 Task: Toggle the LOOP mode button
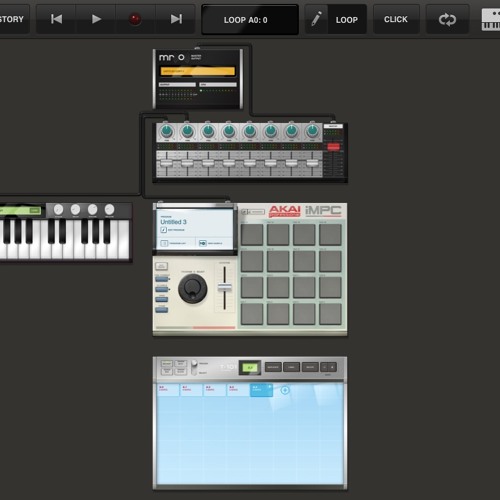tap(347, 20)
